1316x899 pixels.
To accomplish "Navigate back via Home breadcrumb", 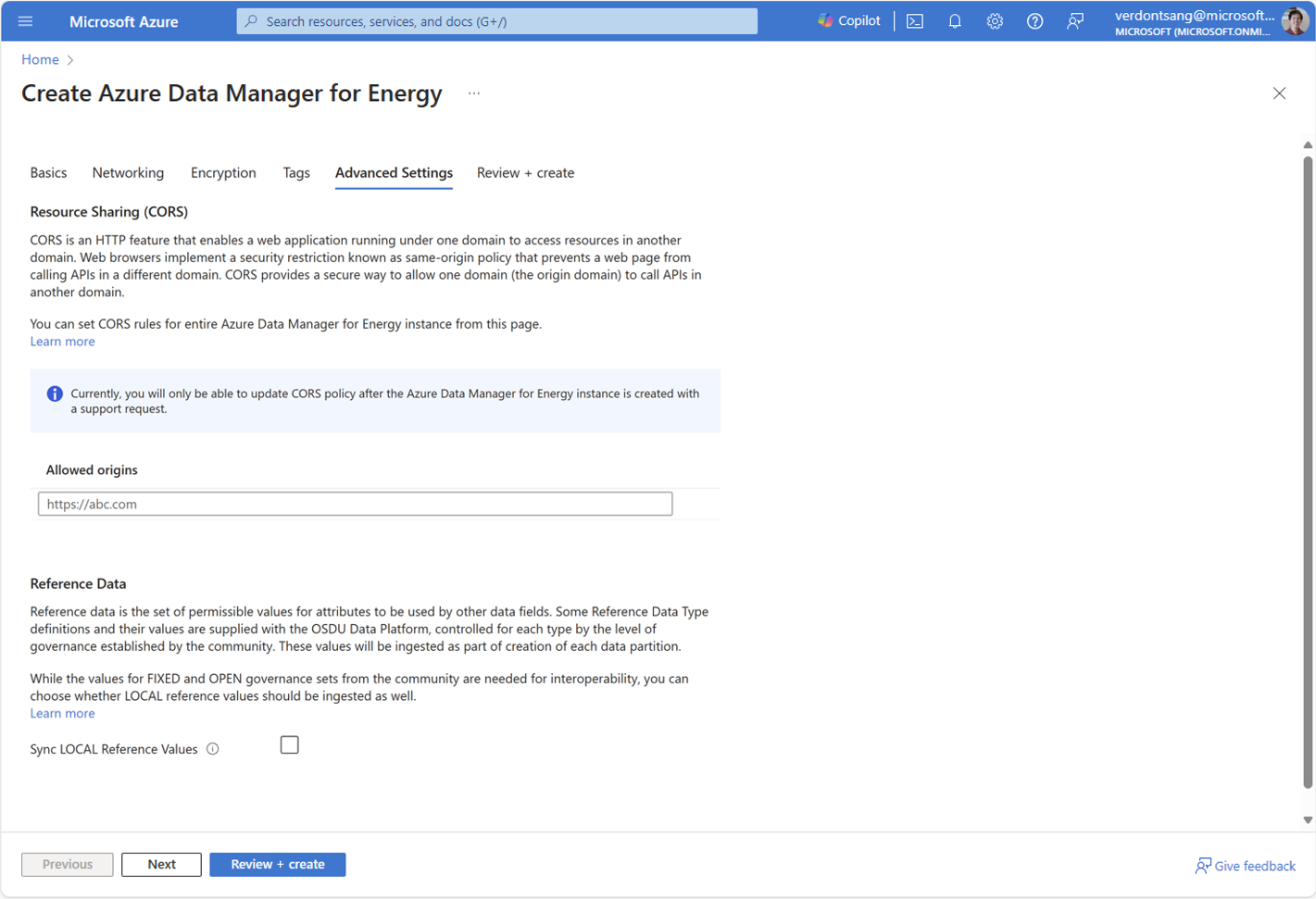I will pyautogui.click(x=40, y=59).
